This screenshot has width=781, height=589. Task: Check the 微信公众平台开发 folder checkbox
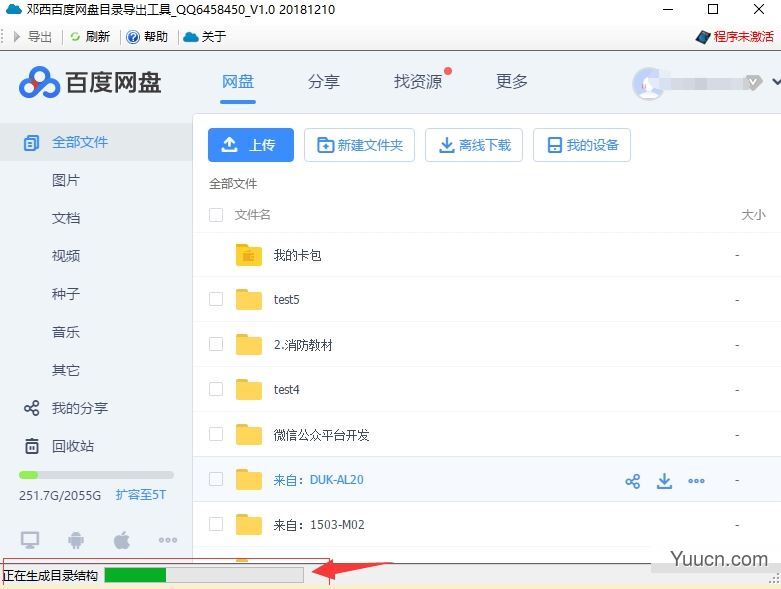tap(216, 434)
